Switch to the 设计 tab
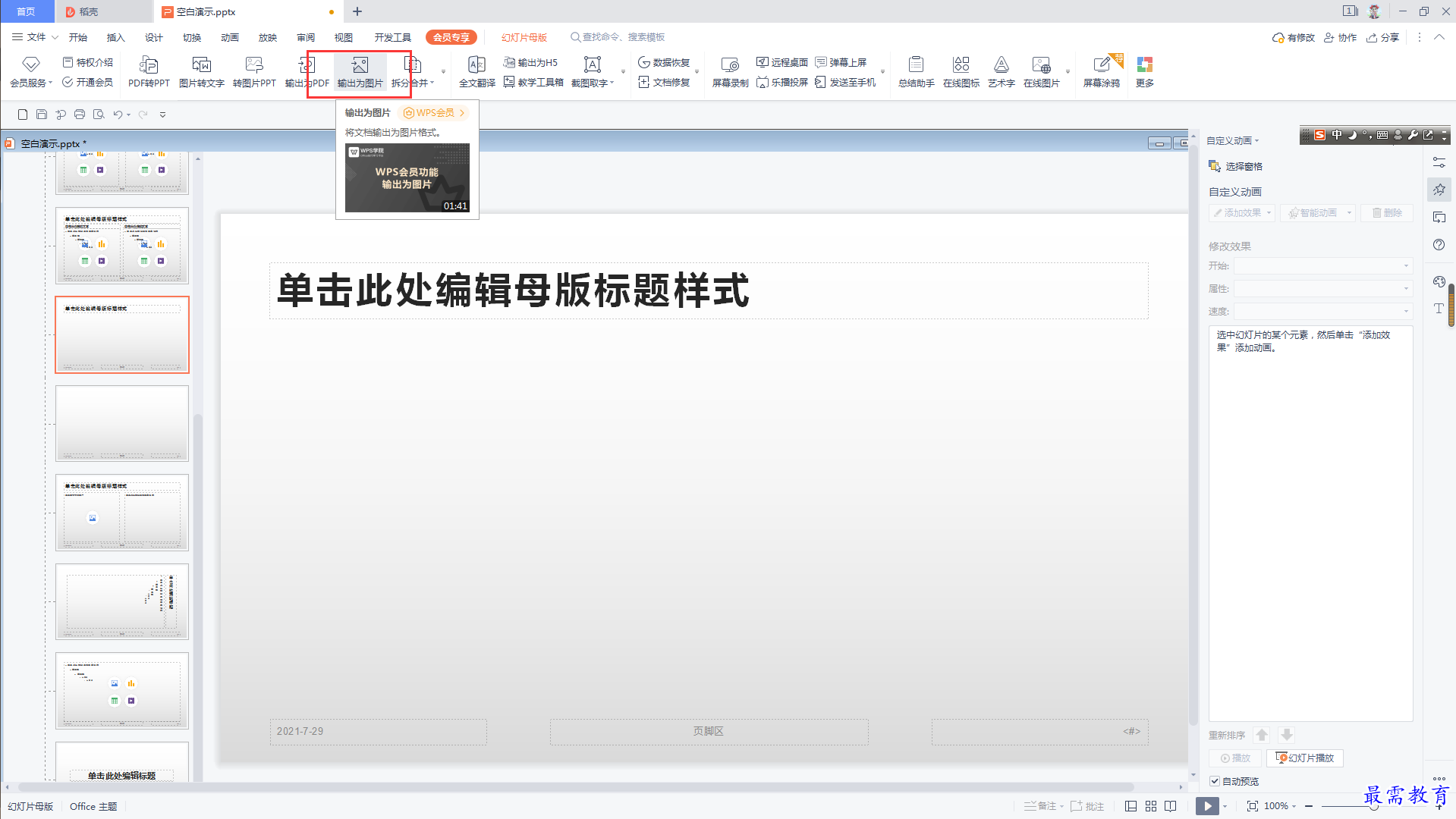1456x819 pixels. tap(154, 37)
